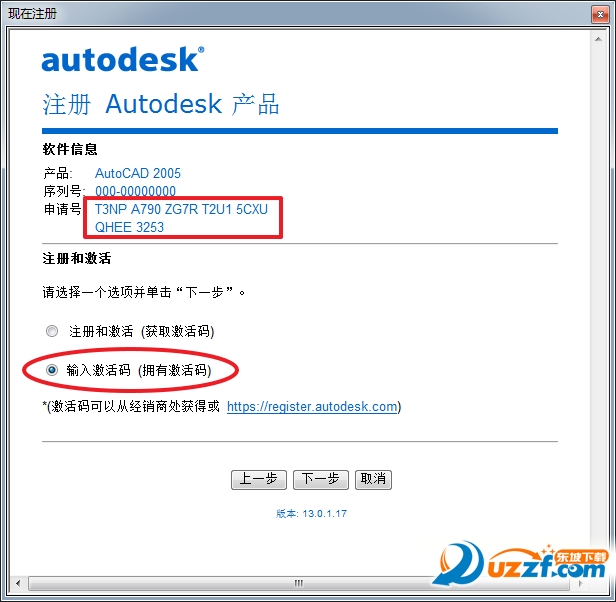Click the autodesk logo
Image resolution: width=616 pixels, height=602 pixels.
pos(123,59)
